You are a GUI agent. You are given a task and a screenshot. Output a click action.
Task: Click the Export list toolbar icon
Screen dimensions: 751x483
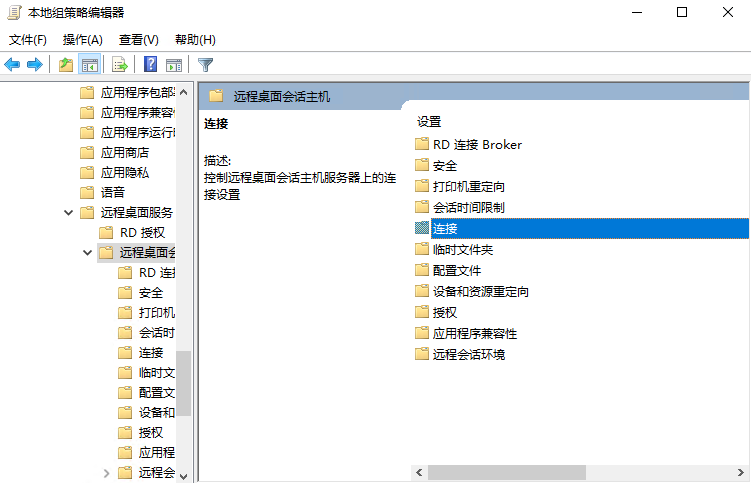[120, 65]
